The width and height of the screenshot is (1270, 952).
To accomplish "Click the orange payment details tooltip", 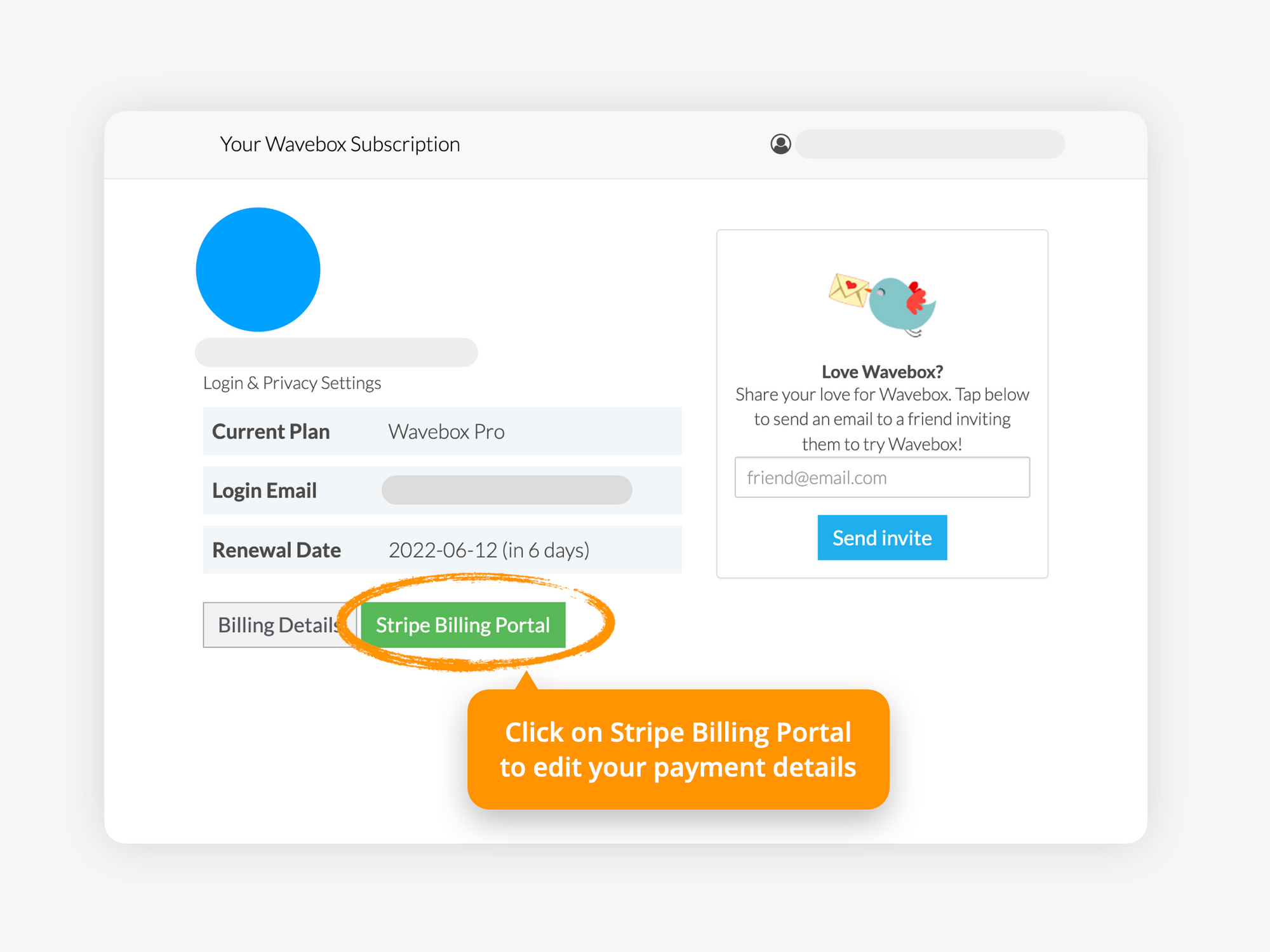I will [678, 750].
